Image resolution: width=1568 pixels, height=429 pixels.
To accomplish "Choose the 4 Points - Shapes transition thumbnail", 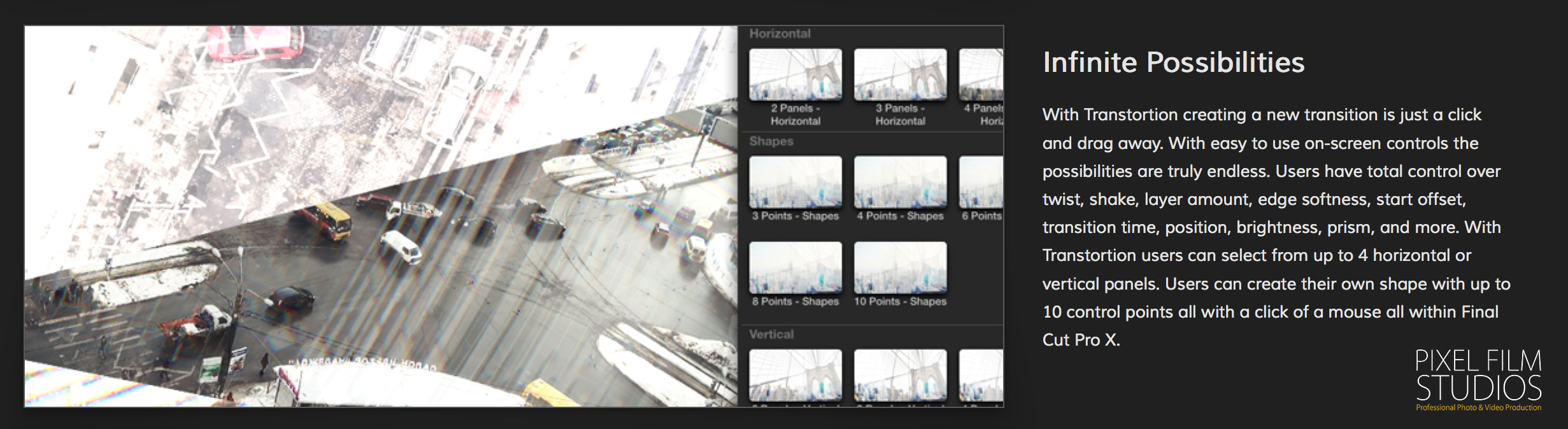I will click(900, 182).
